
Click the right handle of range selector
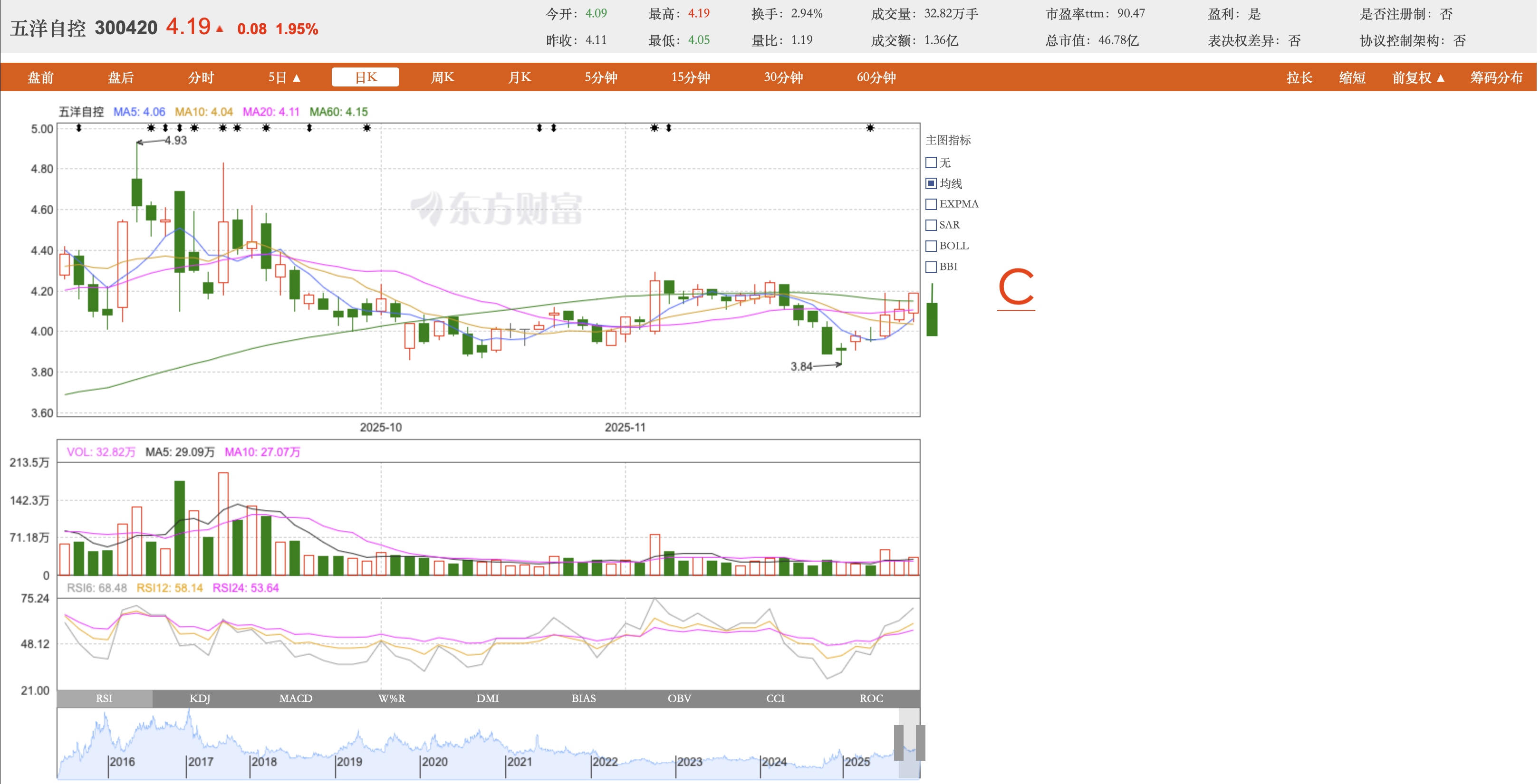pyautogui.click(x=920, y=742)
